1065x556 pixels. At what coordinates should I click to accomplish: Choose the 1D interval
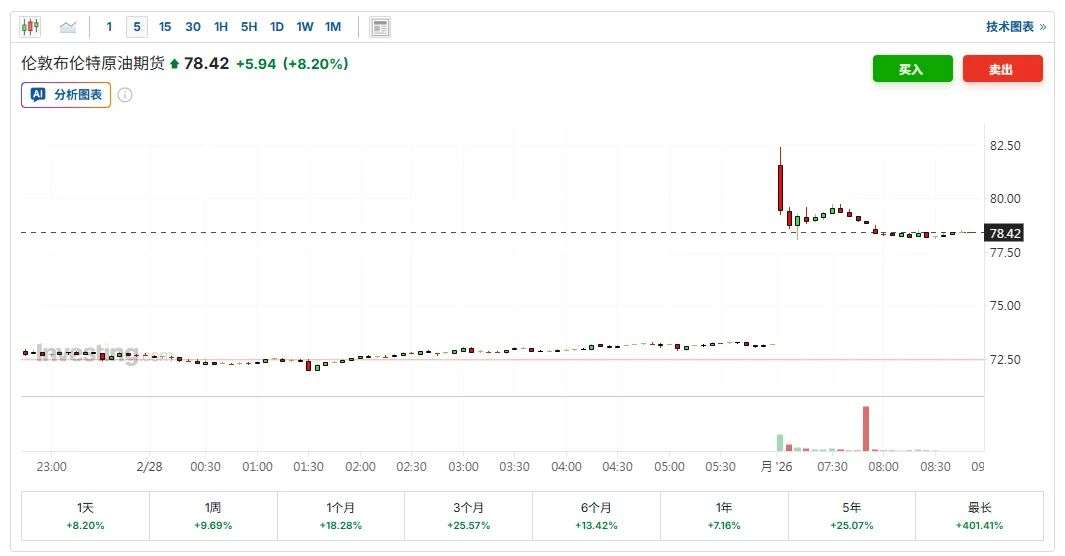(x=277, y=27)
